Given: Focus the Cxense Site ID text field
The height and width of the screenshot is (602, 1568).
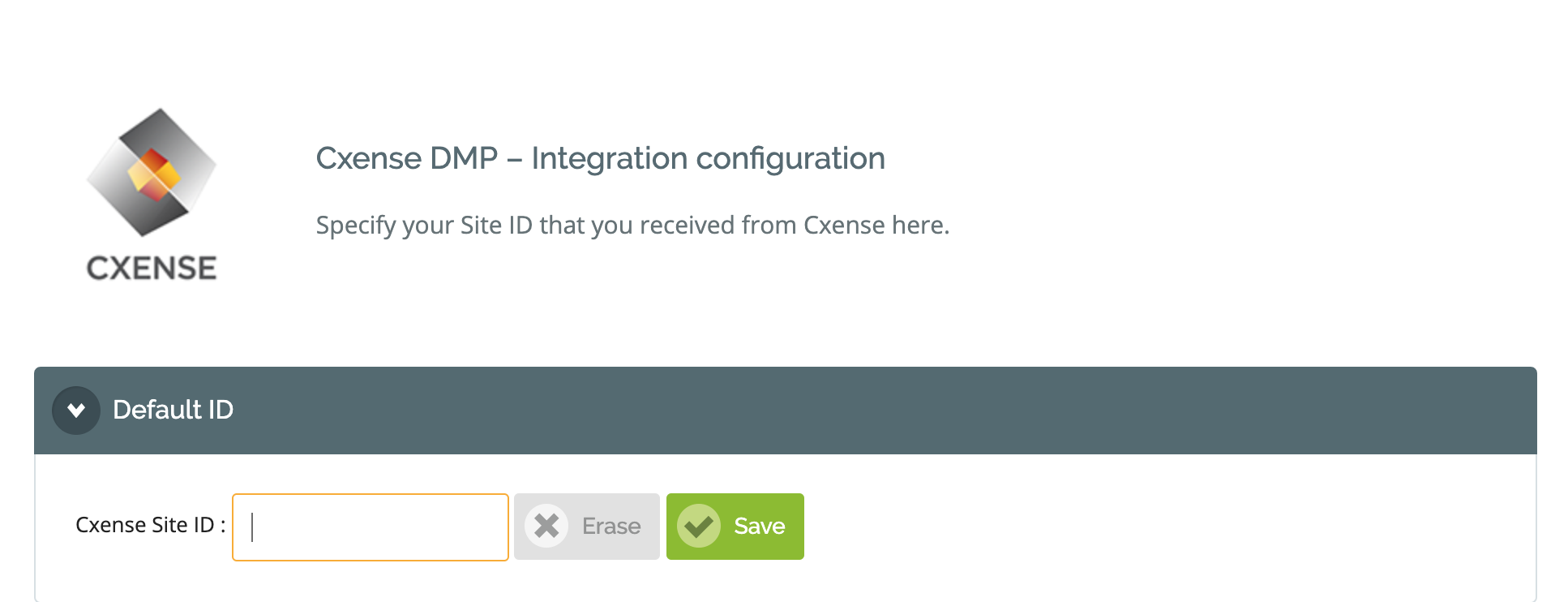Looking at the screenshot, I should 371,527.
